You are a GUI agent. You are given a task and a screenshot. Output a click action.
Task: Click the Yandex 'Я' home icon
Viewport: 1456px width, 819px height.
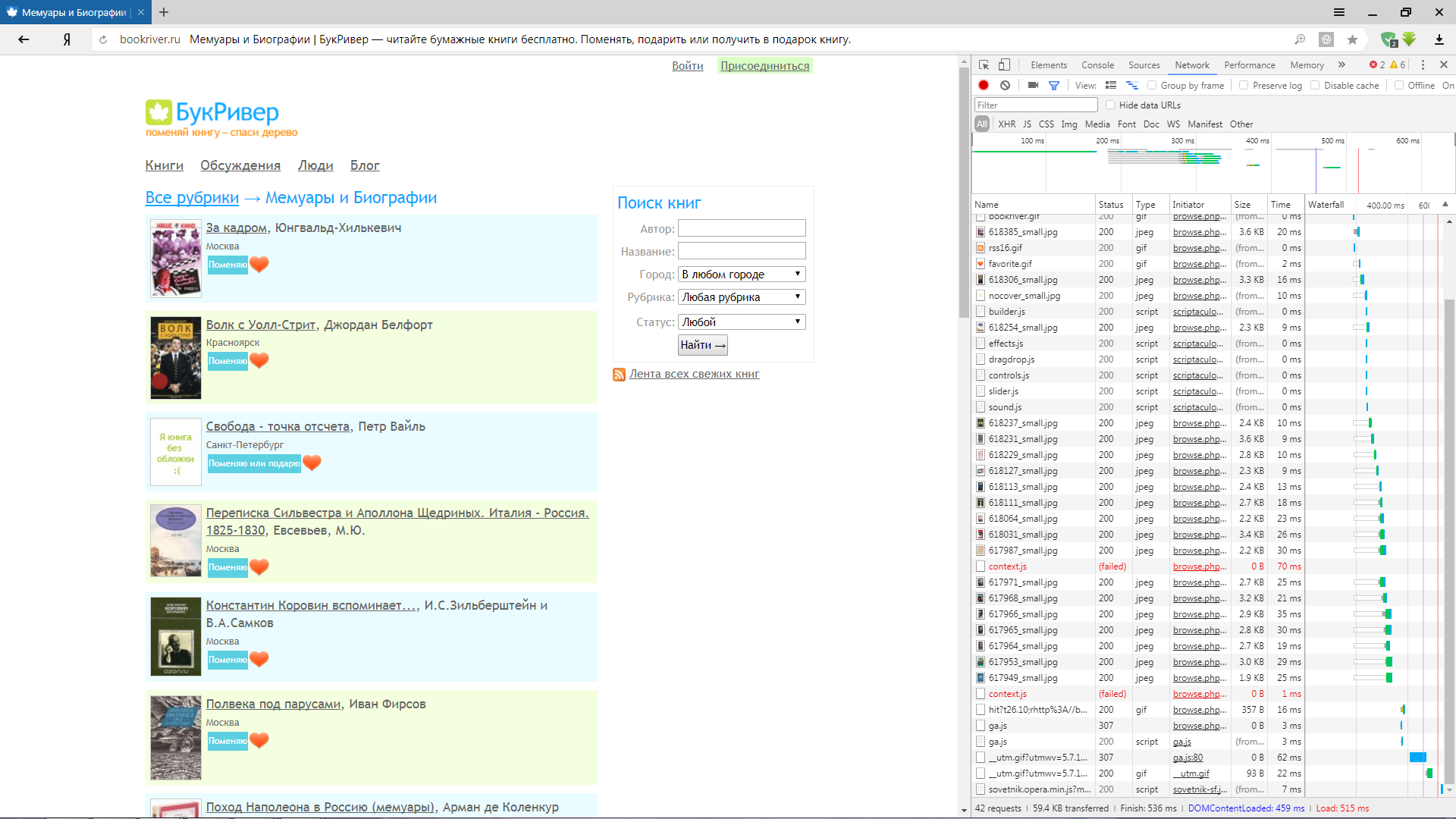coord(67,39)
